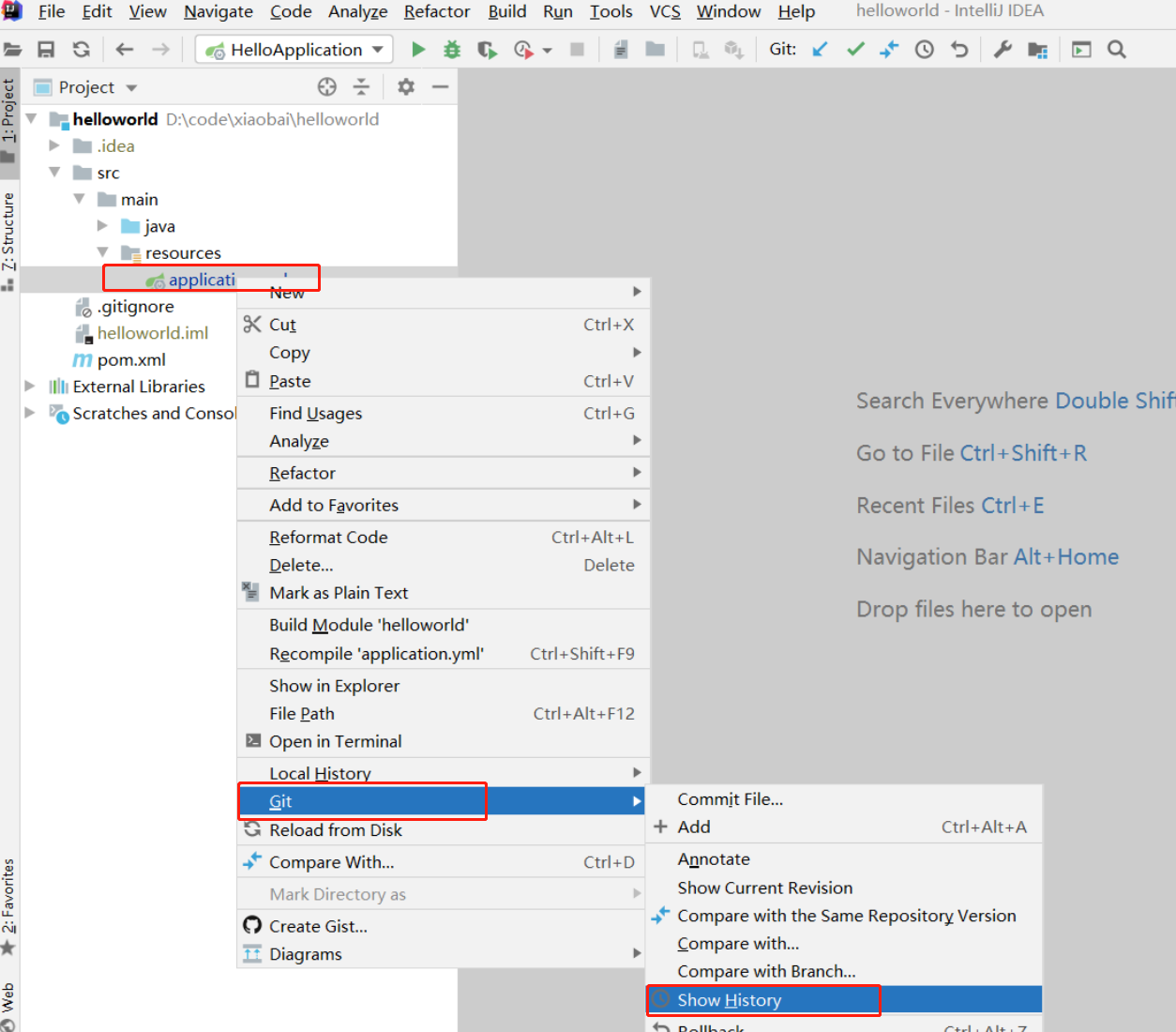Viewport: 1176px width, 1032px height.
Task: Navigate back with the left arrow icon
Action: tap(125, 50)
